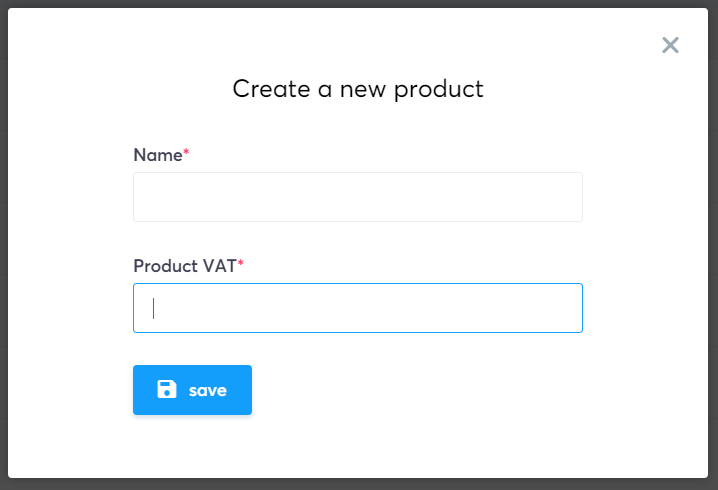Click the far right end of Name field
This screenshot has height=490, width=718.
pos(572,197)
